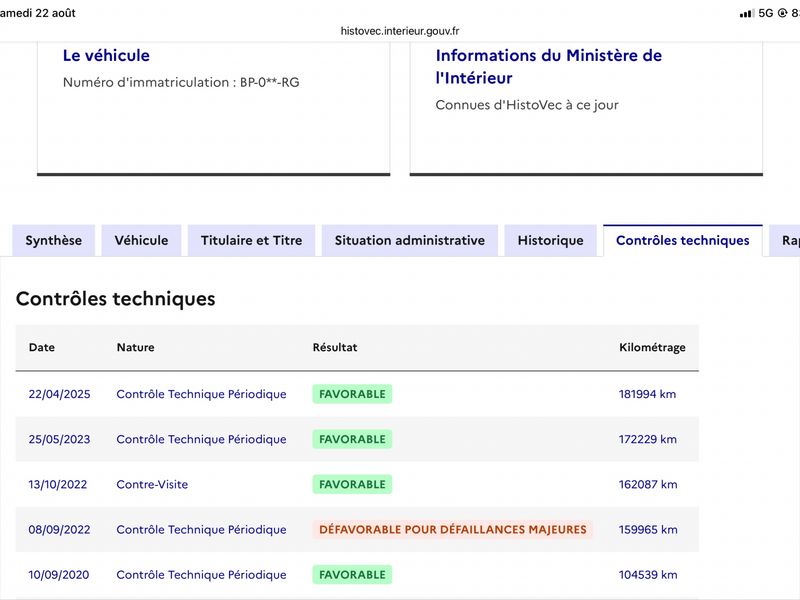The height and width of the screenshot is (600, 800).
Task: Click the Kilométrage column header
Action: (x=652, y=347)
